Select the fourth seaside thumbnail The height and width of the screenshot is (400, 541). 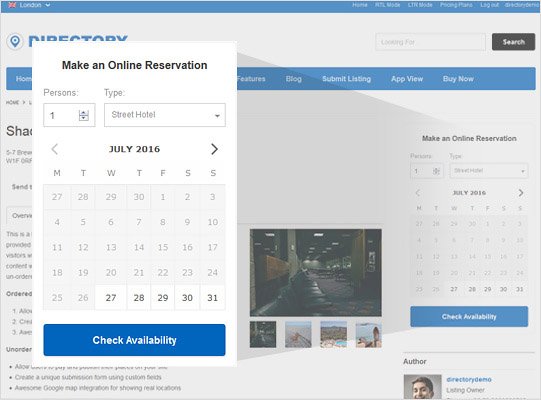(x=368, y=334)
